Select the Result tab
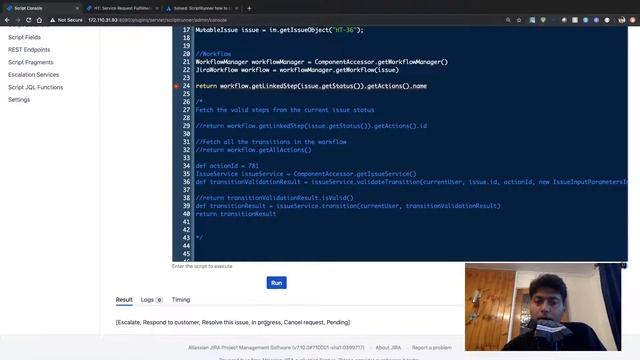Screen dimensions: 640x360 124,300
